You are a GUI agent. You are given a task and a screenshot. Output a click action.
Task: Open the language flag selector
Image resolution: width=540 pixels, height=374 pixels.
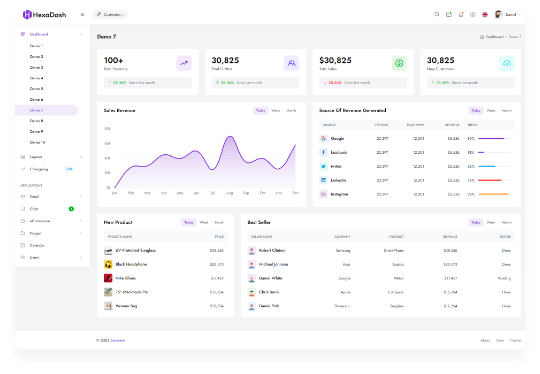pyautogui.click(x=485, y=14)
